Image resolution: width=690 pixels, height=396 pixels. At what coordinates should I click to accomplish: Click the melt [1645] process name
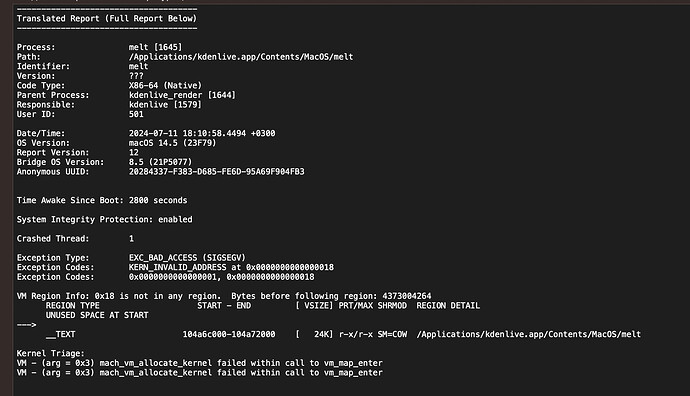[155, 47]
